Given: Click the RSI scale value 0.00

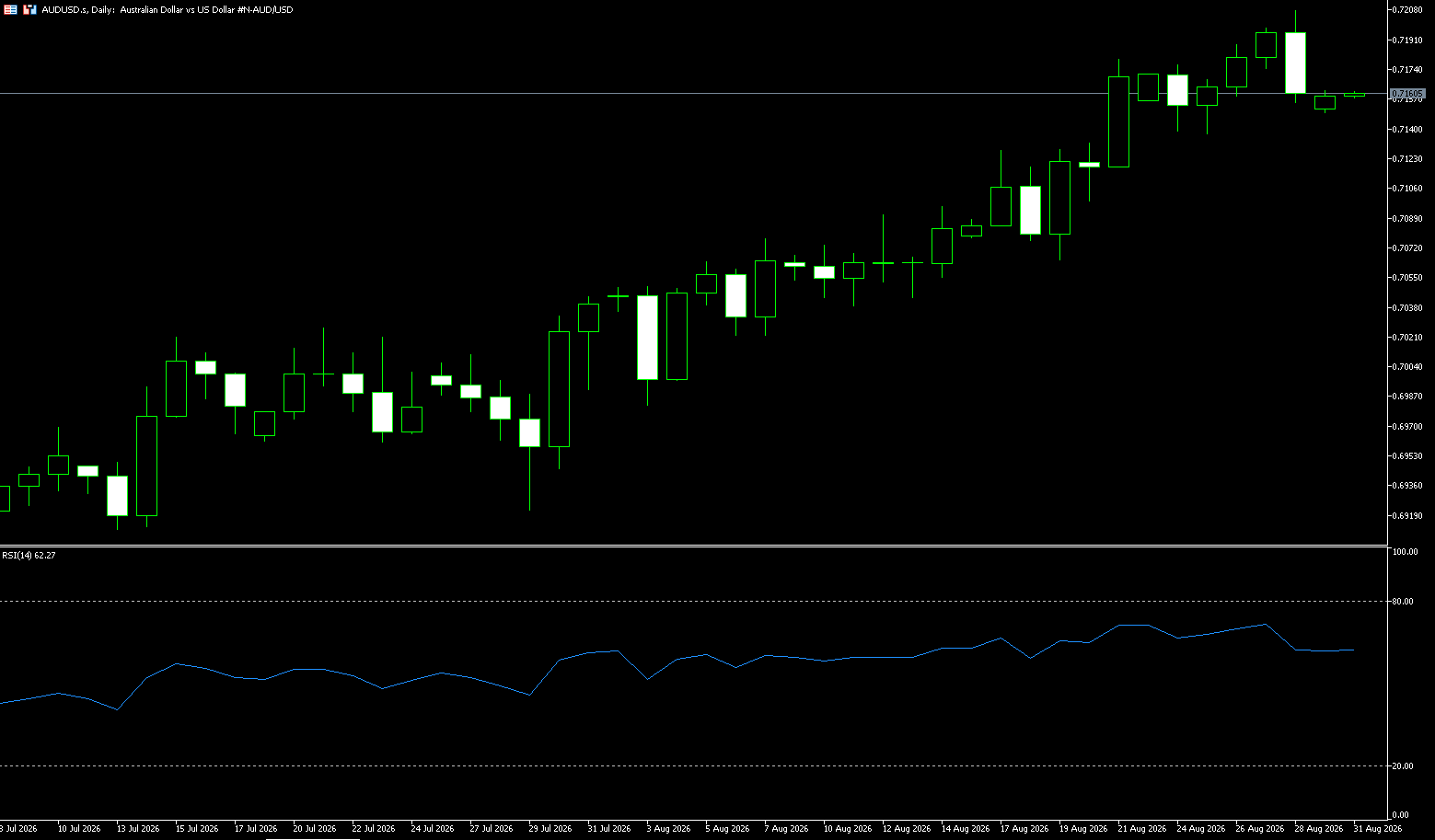Looking at the screenshot, I should tap(1401, 815).
